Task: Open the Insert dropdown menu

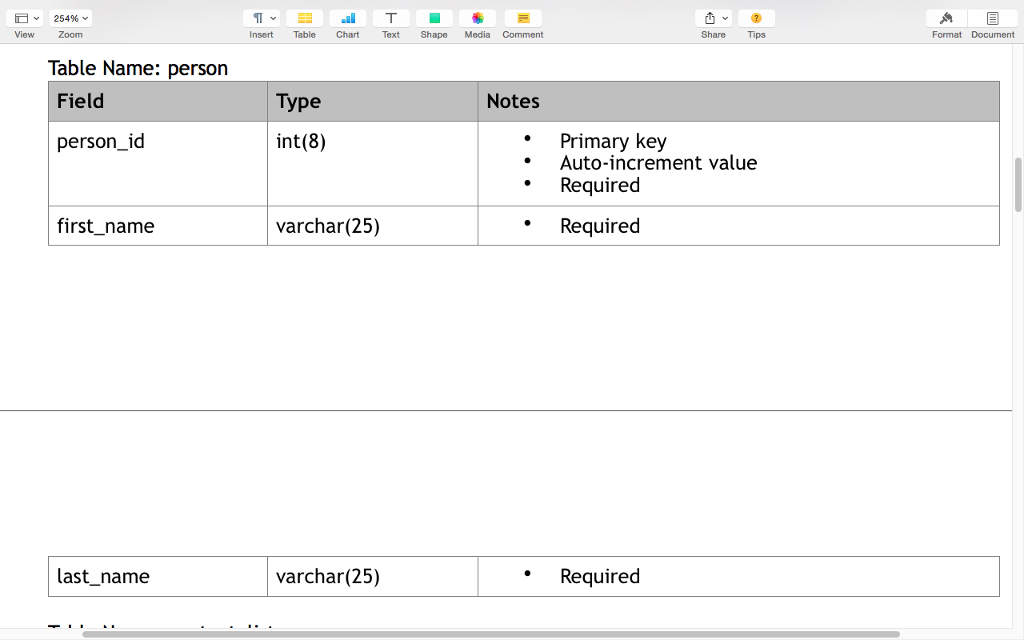Action: 261,17
